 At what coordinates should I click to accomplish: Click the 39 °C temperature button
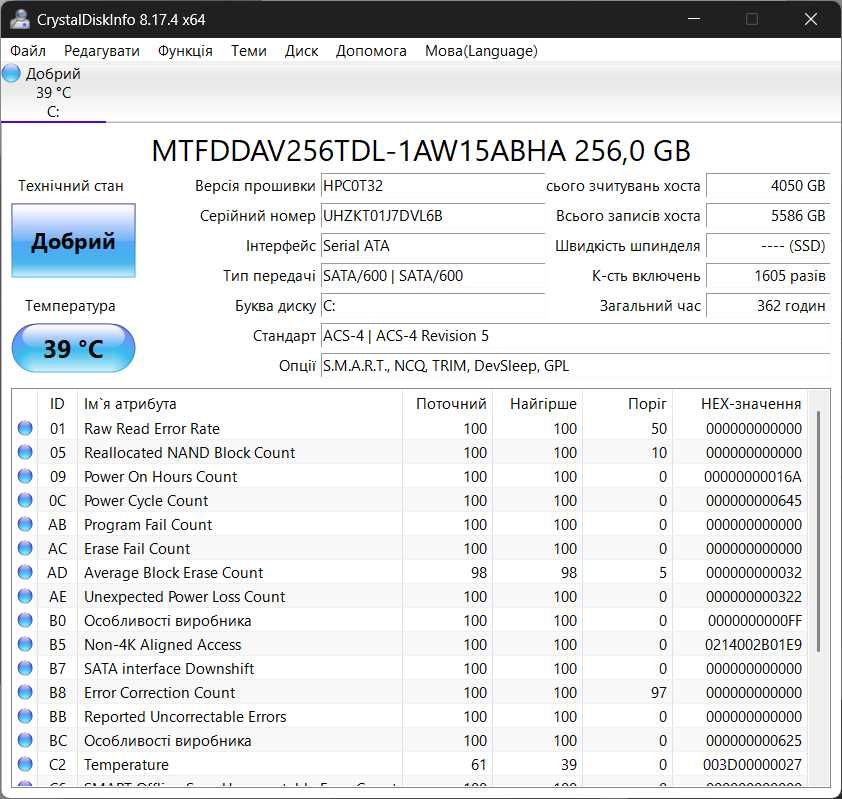74,348
